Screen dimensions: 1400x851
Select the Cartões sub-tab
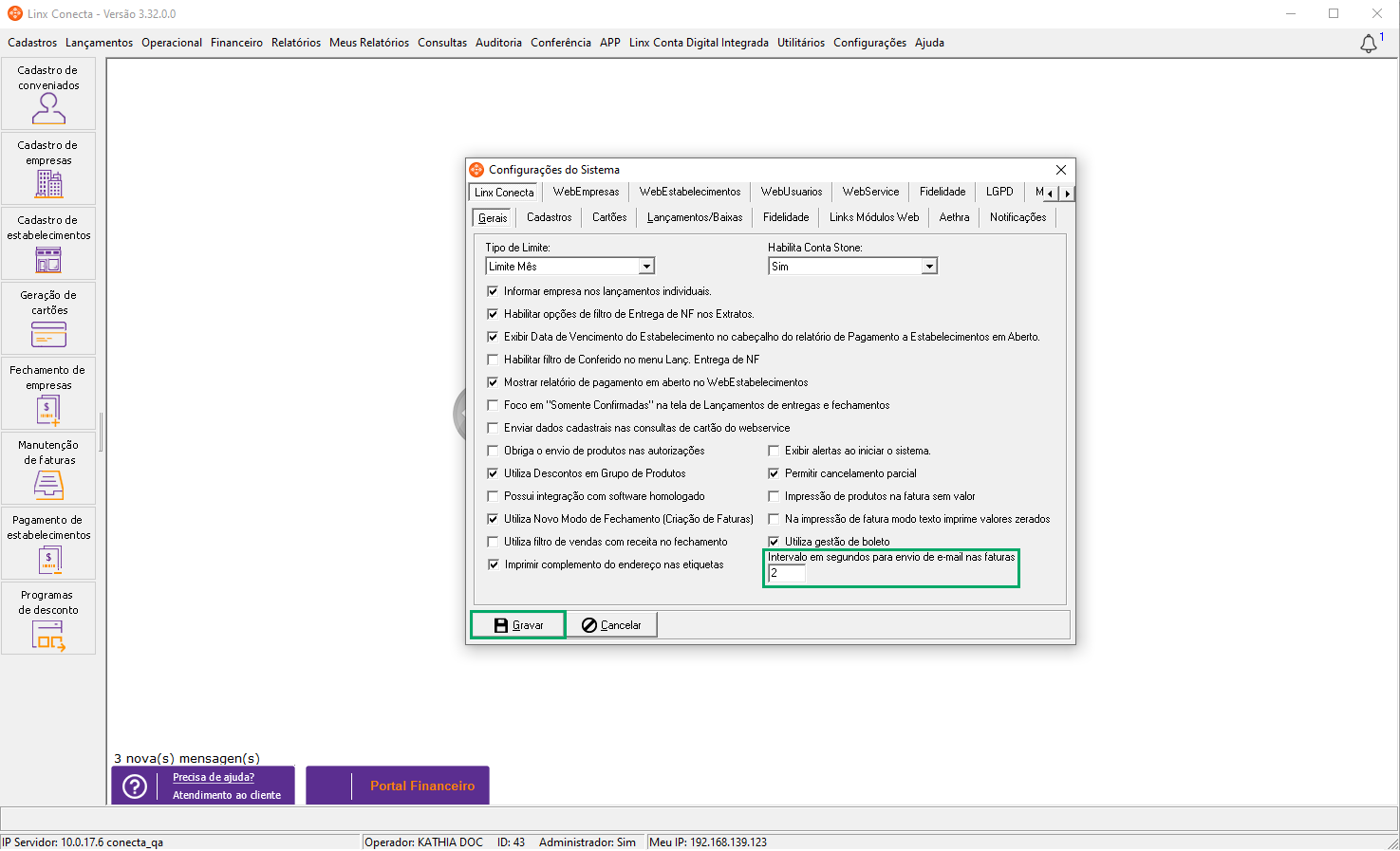point(609,217)
